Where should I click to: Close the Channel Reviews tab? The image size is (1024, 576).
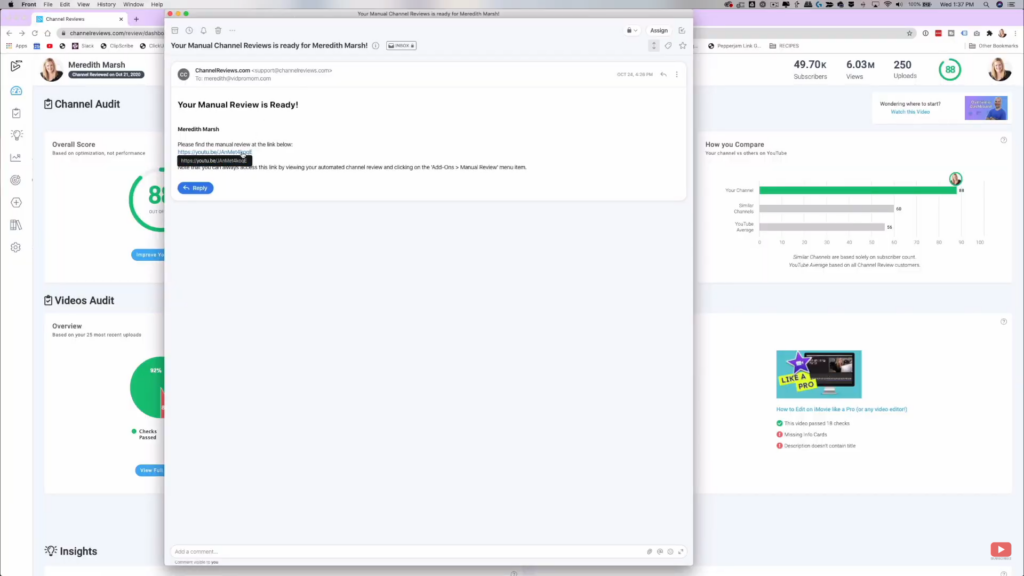point(121,20)
